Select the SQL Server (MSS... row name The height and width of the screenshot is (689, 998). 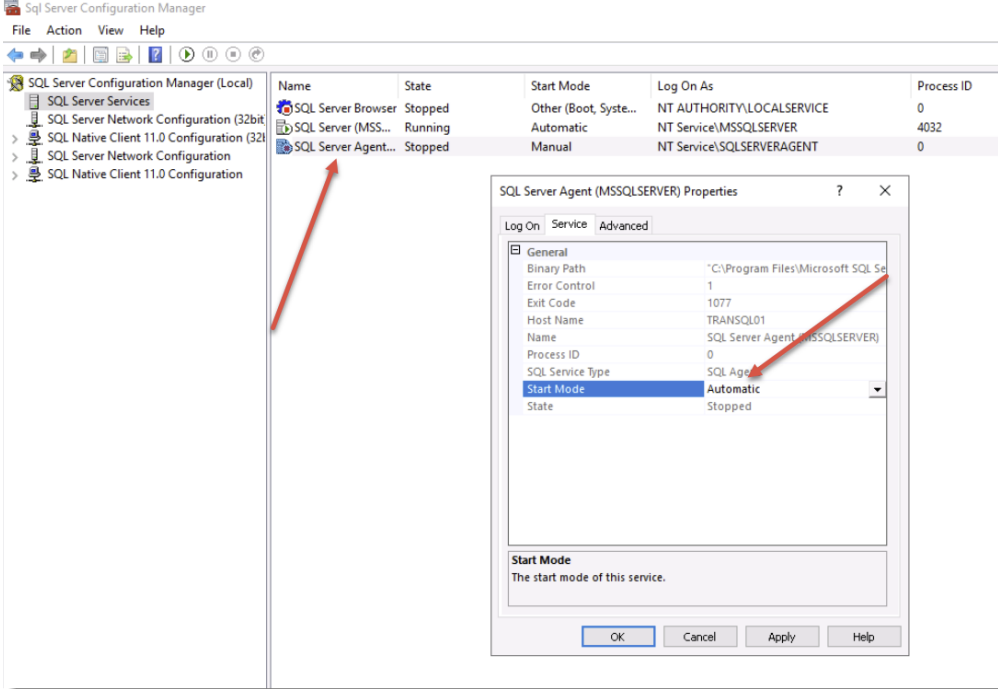pyautogui.click(x=342, y=127)
